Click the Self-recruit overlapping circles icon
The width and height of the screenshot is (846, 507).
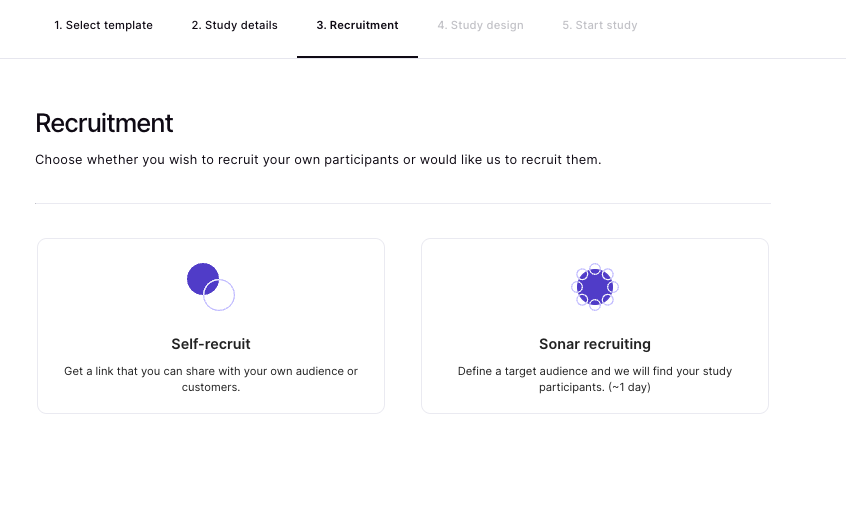(210, 286)
